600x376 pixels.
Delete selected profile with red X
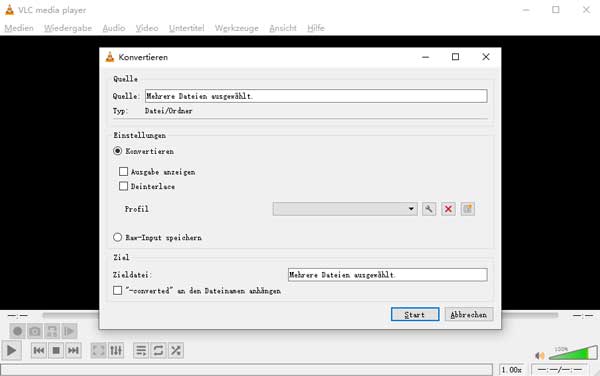tap(448, 209)
